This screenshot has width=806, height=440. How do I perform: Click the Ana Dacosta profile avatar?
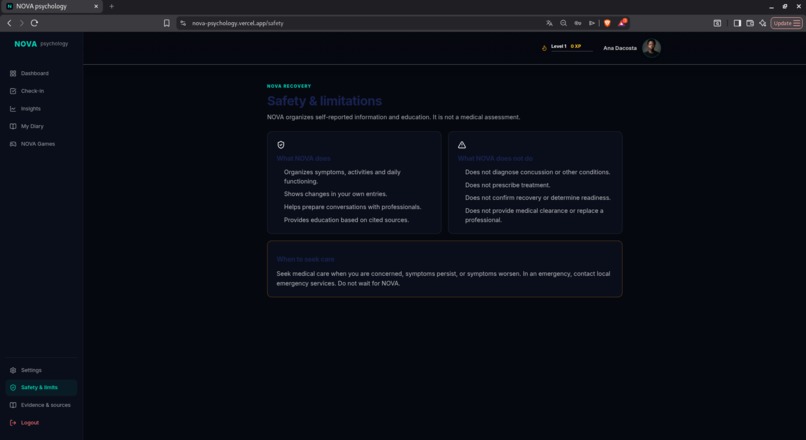pos(651,48)
